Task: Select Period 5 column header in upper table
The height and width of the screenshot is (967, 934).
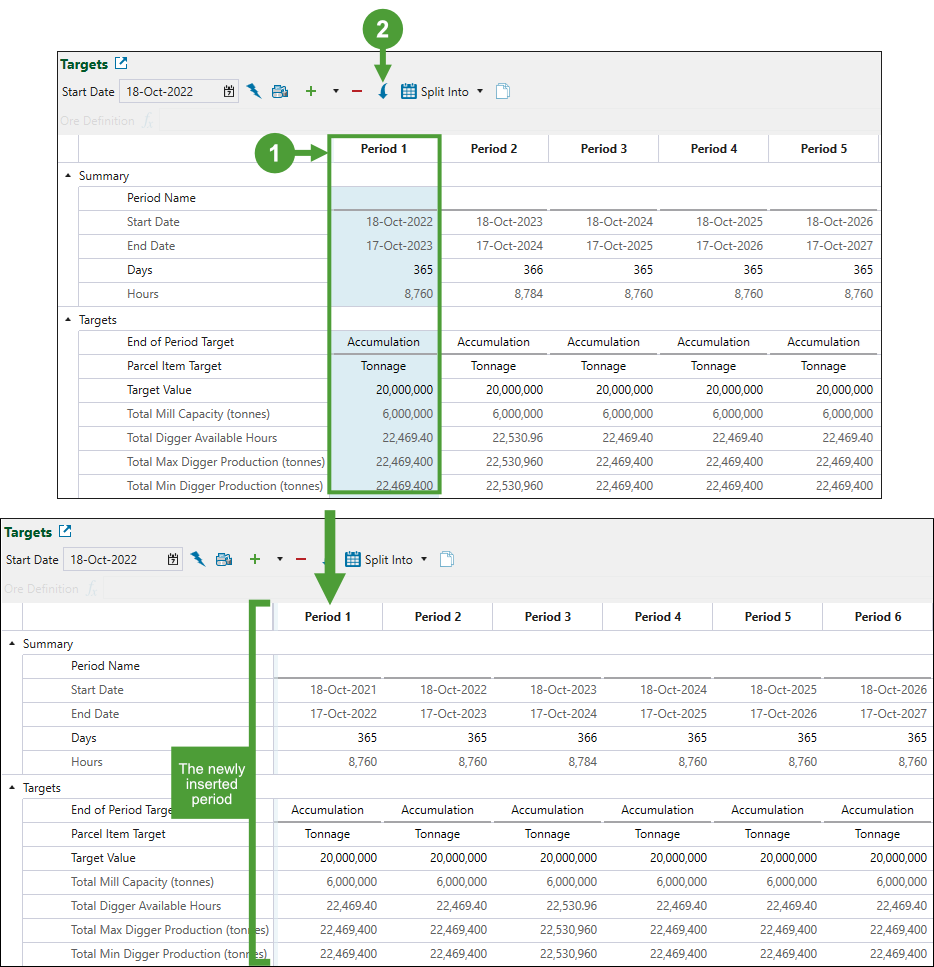Action: [824, 149]
